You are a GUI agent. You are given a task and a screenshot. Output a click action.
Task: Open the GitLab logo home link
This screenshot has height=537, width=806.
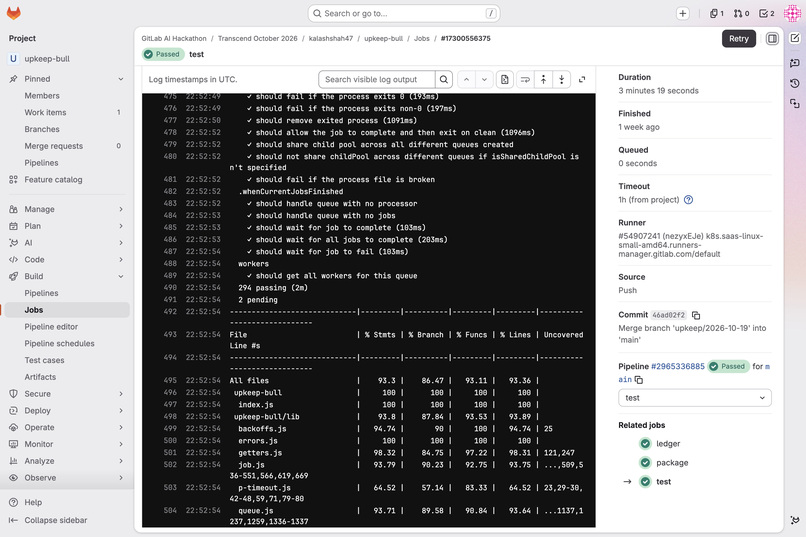pyautogui.click(x=14, y=13)
